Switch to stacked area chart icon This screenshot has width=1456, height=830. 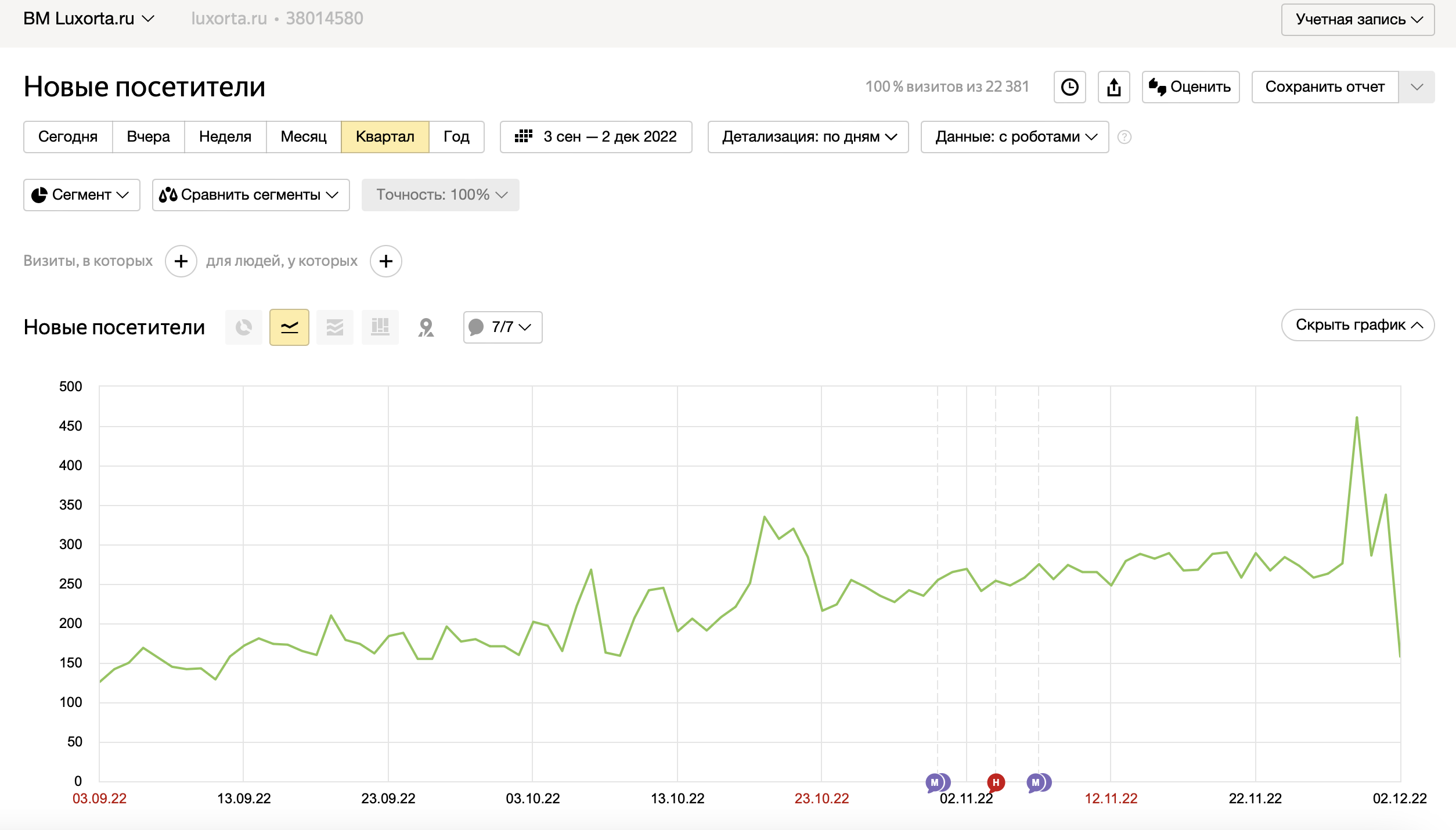pos(335,327)
